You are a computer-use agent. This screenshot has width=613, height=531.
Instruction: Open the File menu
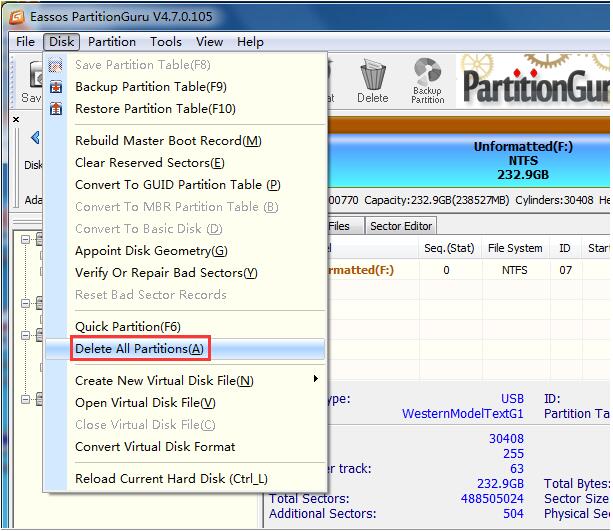(x=25, y=41)
